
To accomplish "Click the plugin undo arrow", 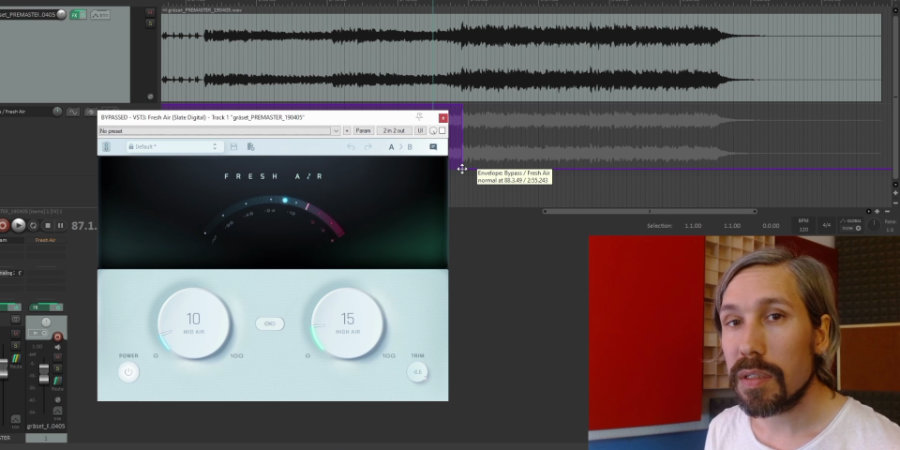I will [351, 147].
